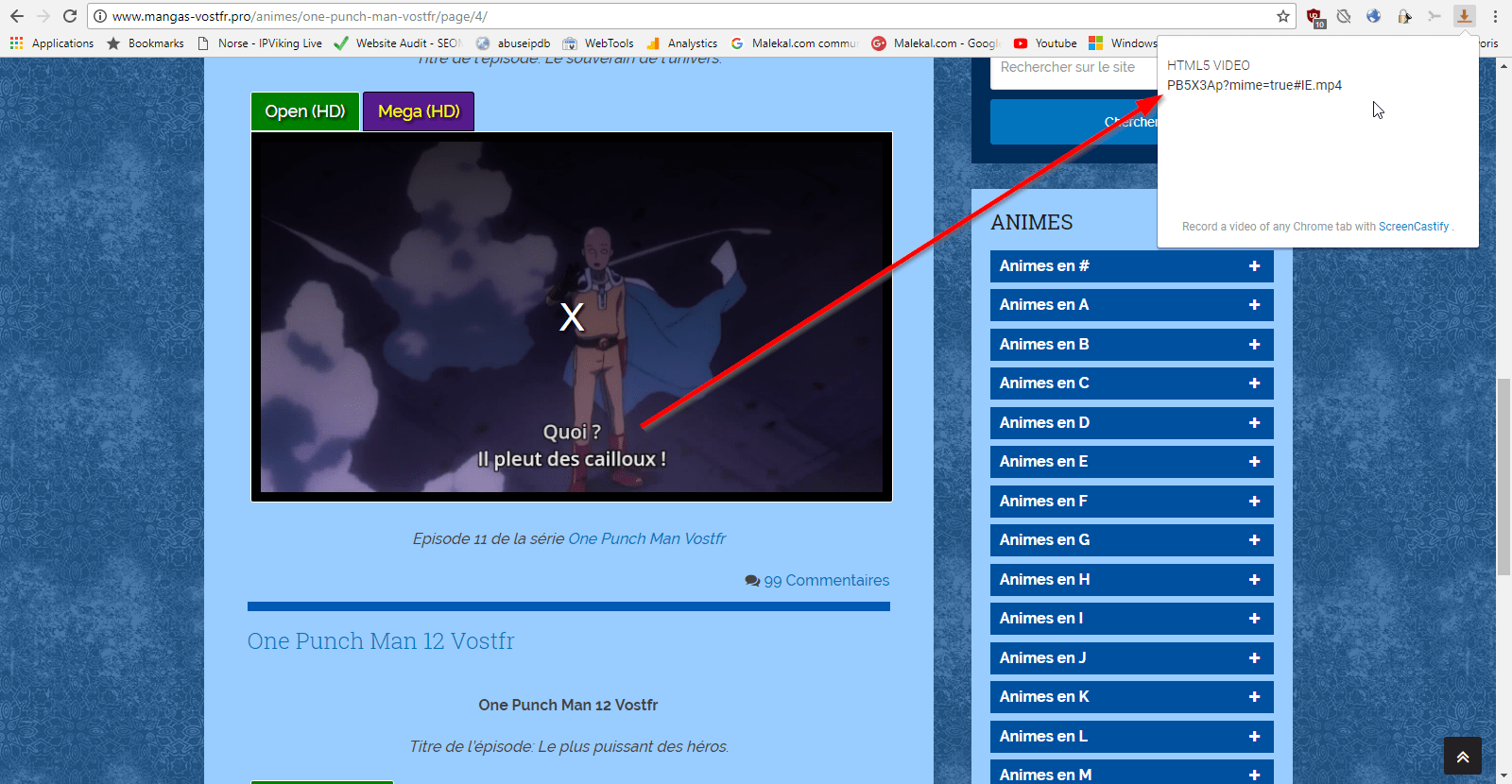Image resolution: width=1512 pixels, height=784 pixels.
Task: Click the grey scissors extension icon
Action: click(1435, 16)
